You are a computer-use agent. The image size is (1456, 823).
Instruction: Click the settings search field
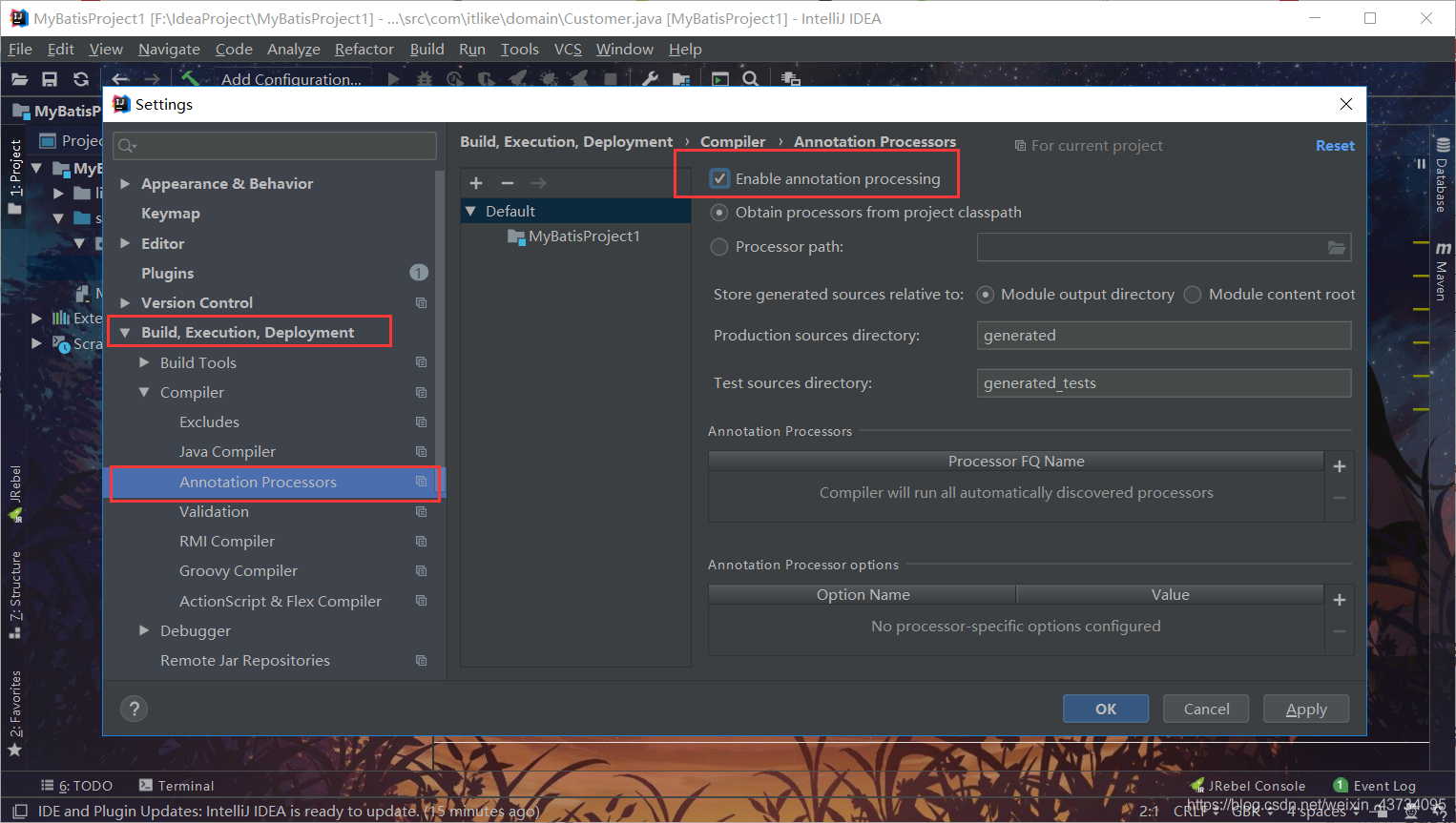point(275,145)
